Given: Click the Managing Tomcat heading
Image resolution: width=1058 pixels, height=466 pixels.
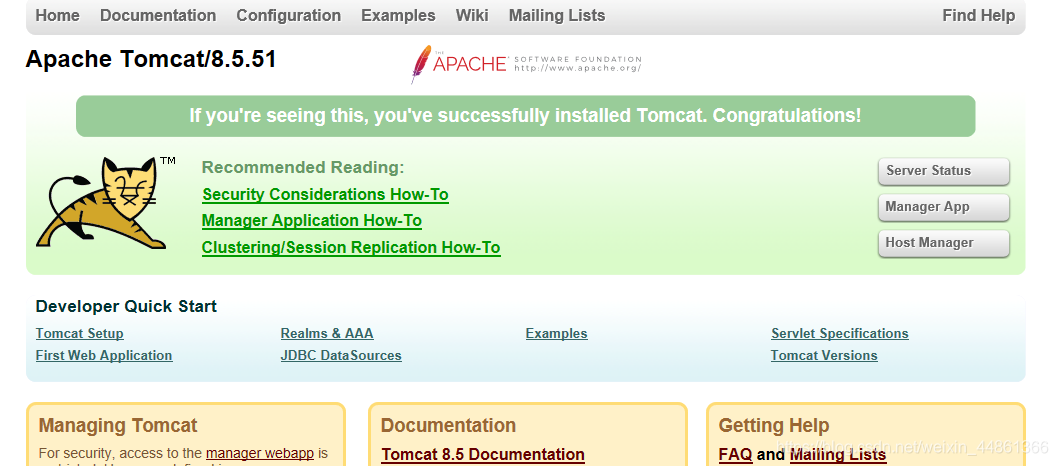Looking at the screenshot, I should click(x=118, y=426).
